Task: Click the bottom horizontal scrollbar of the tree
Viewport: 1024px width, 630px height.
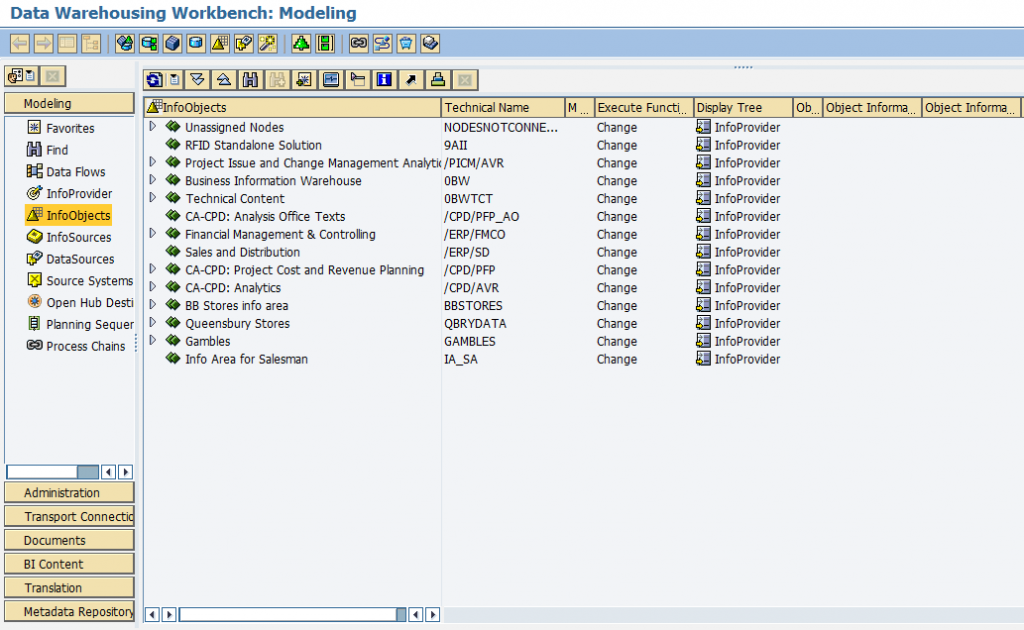Action: click(x=290, y=614)
